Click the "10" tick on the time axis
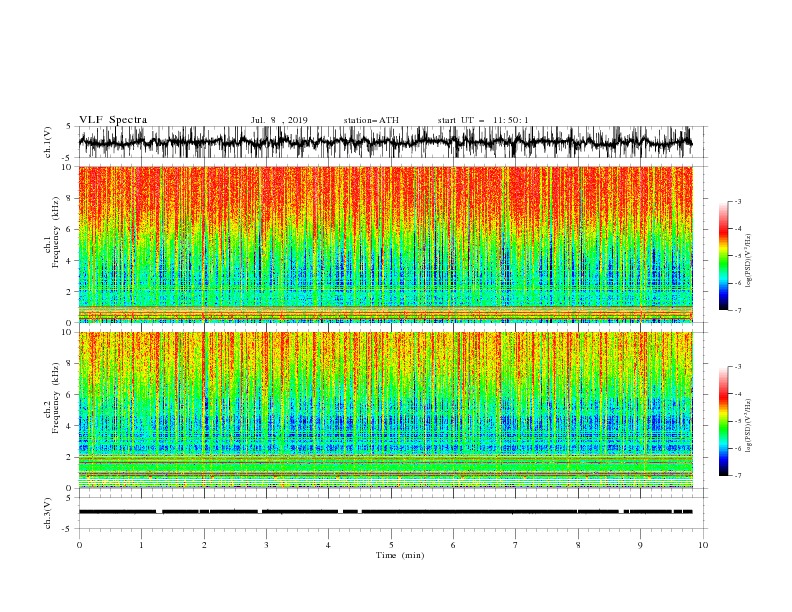 point(703,545)
